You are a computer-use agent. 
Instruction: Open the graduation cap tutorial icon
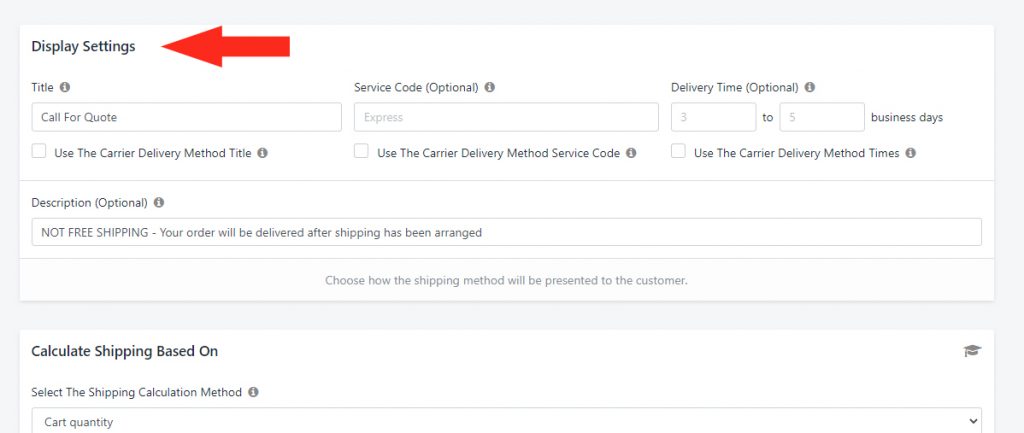pyautogui.click(x=972, y=351)
